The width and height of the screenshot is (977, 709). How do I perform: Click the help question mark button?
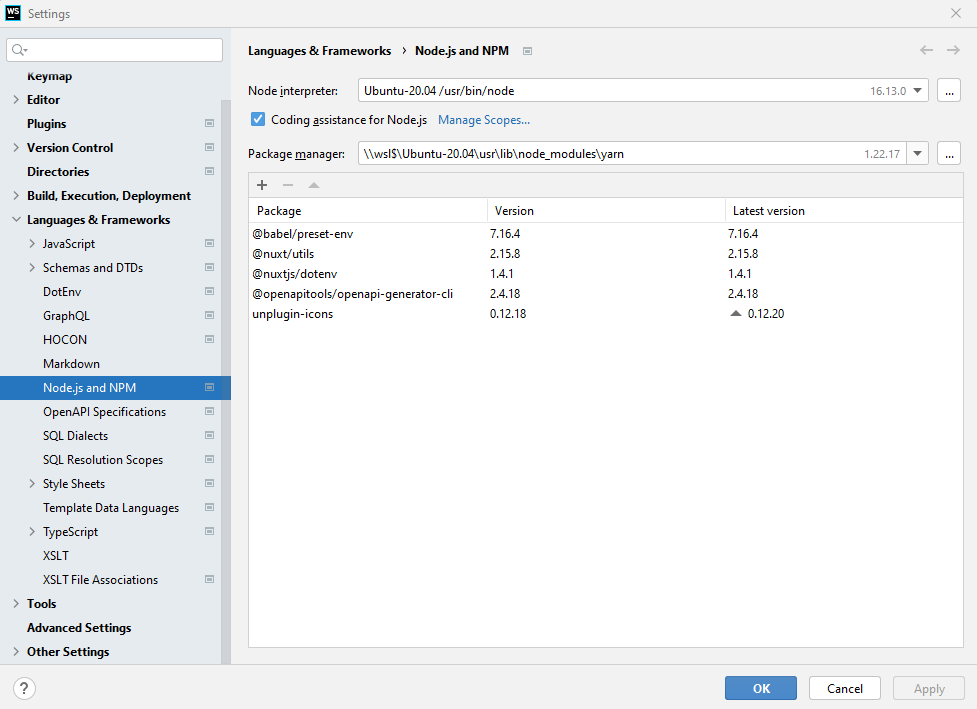(24, 688)
